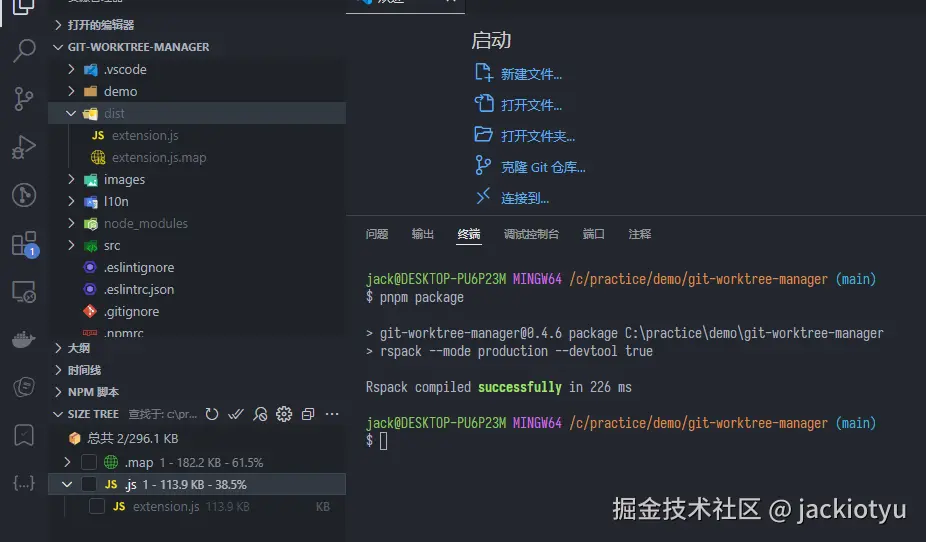Open the .npmrc file
This screenshot has height=542, width=926.
coord(123,332)
